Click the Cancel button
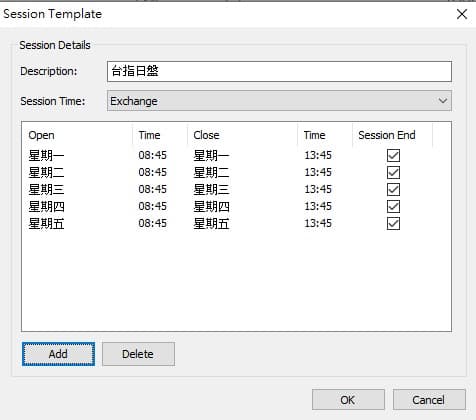Image resolution: width=476 pixels, height=420 pixels. pos(429,400)
